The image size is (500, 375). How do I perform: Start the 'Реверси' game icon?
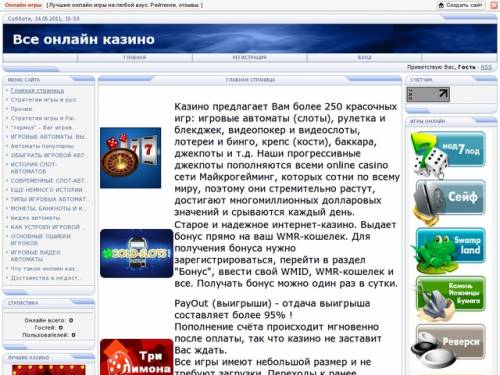(x=448, y=346)
